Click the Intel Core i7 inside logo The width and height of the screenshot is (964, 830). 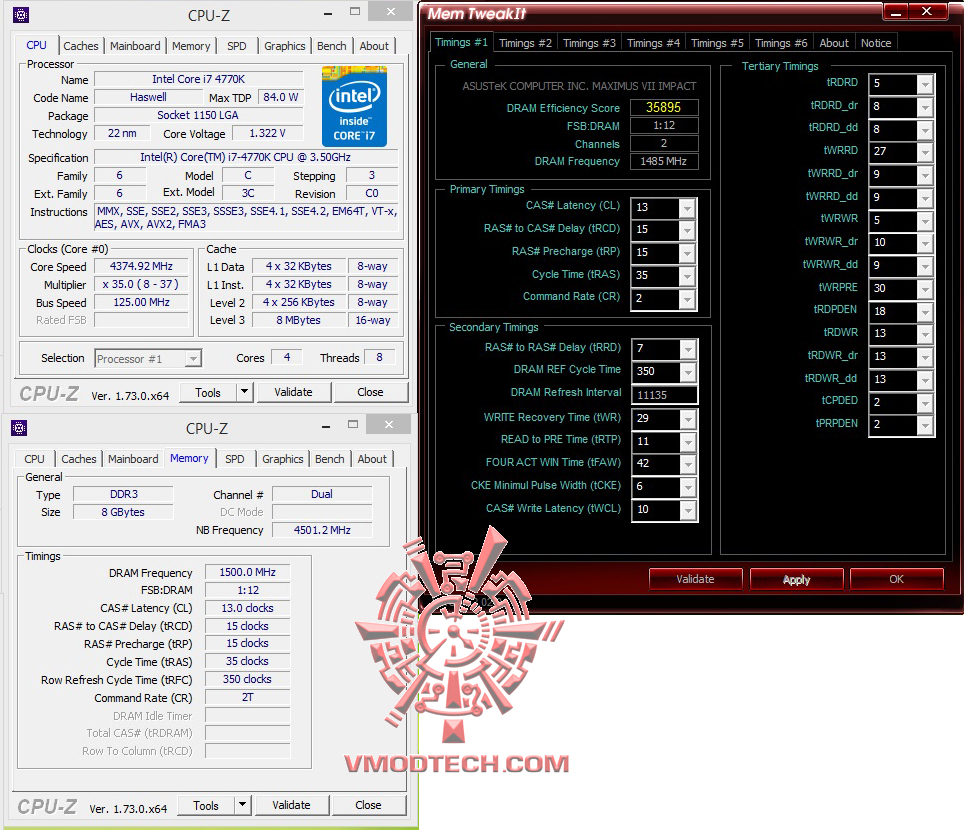(354, 106)
